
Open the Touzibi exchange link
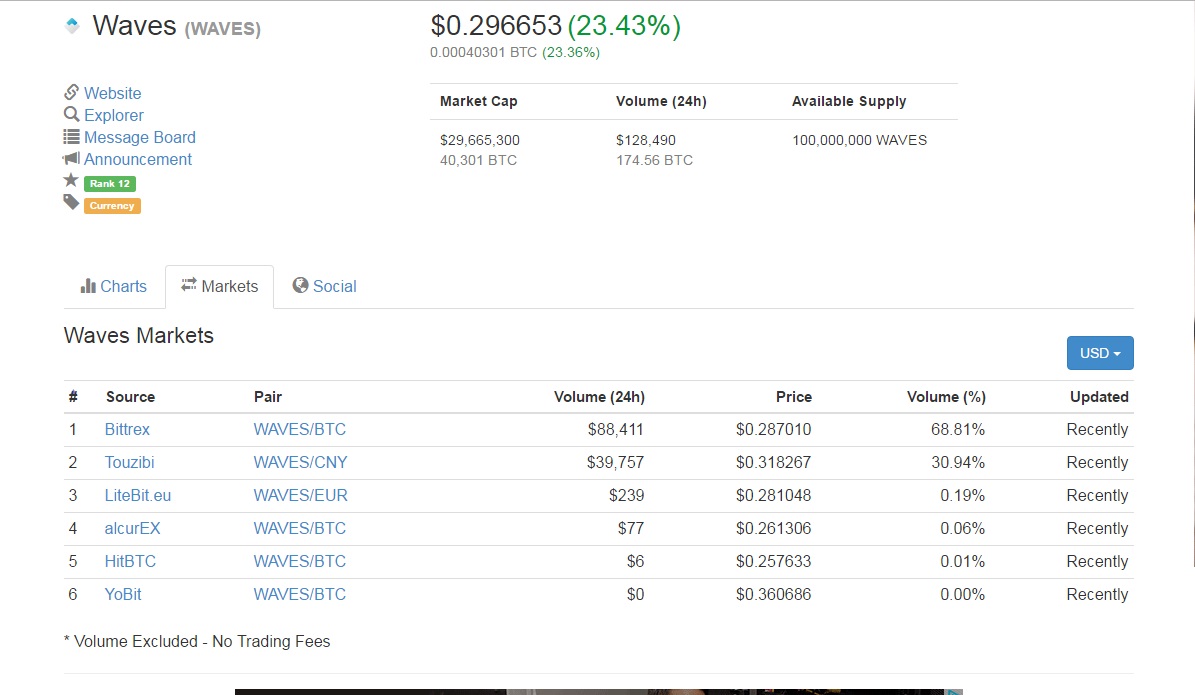130,463
